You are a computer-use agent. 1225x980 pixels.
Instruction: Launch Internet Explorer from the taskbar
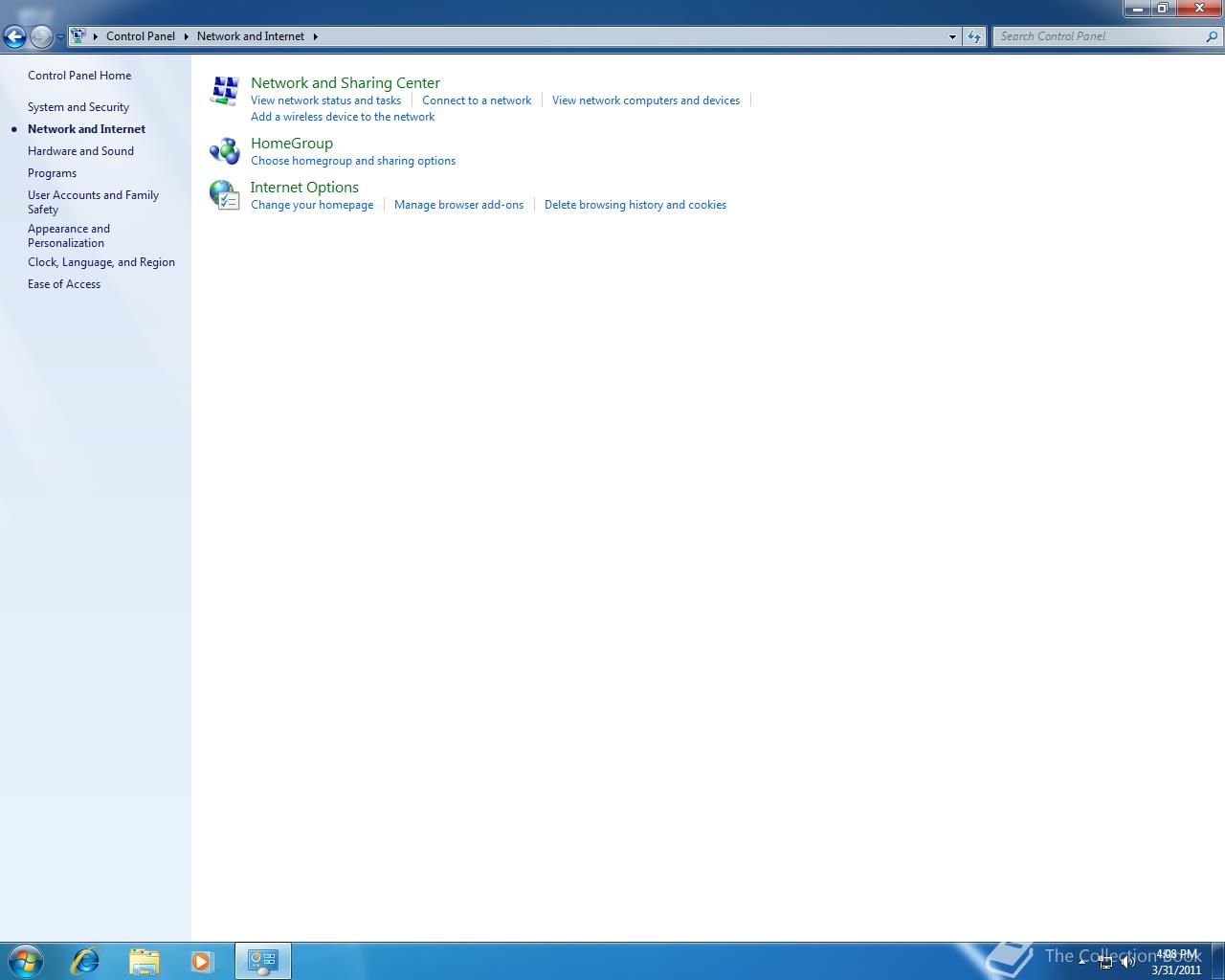[x=84, y=960]
